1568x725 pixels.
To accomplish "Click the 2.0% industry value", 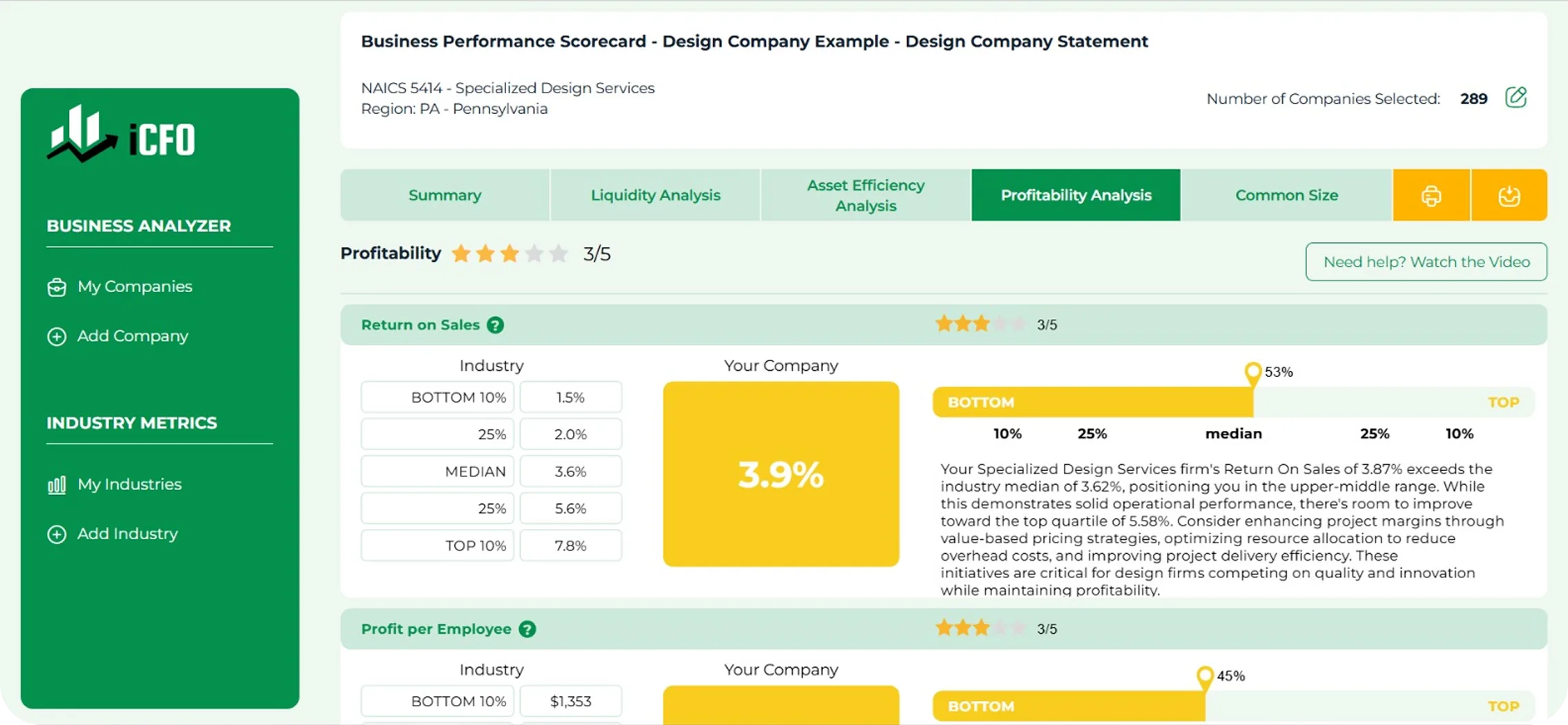I will pos(570,435).
